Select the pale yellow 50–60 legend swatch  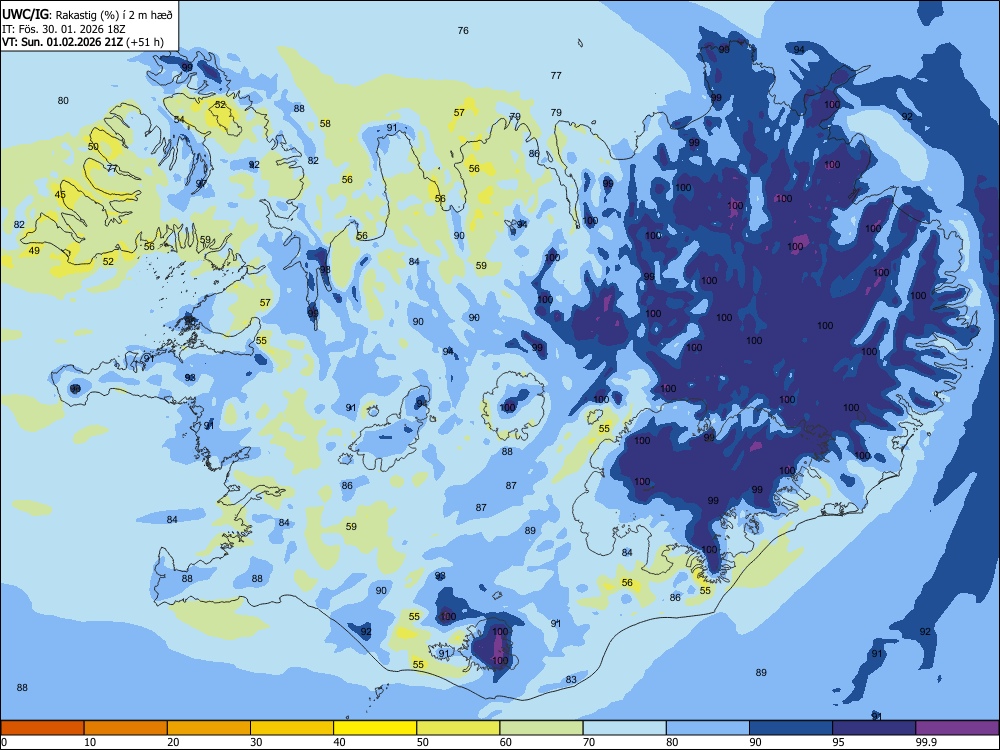[x=458, y=728]
